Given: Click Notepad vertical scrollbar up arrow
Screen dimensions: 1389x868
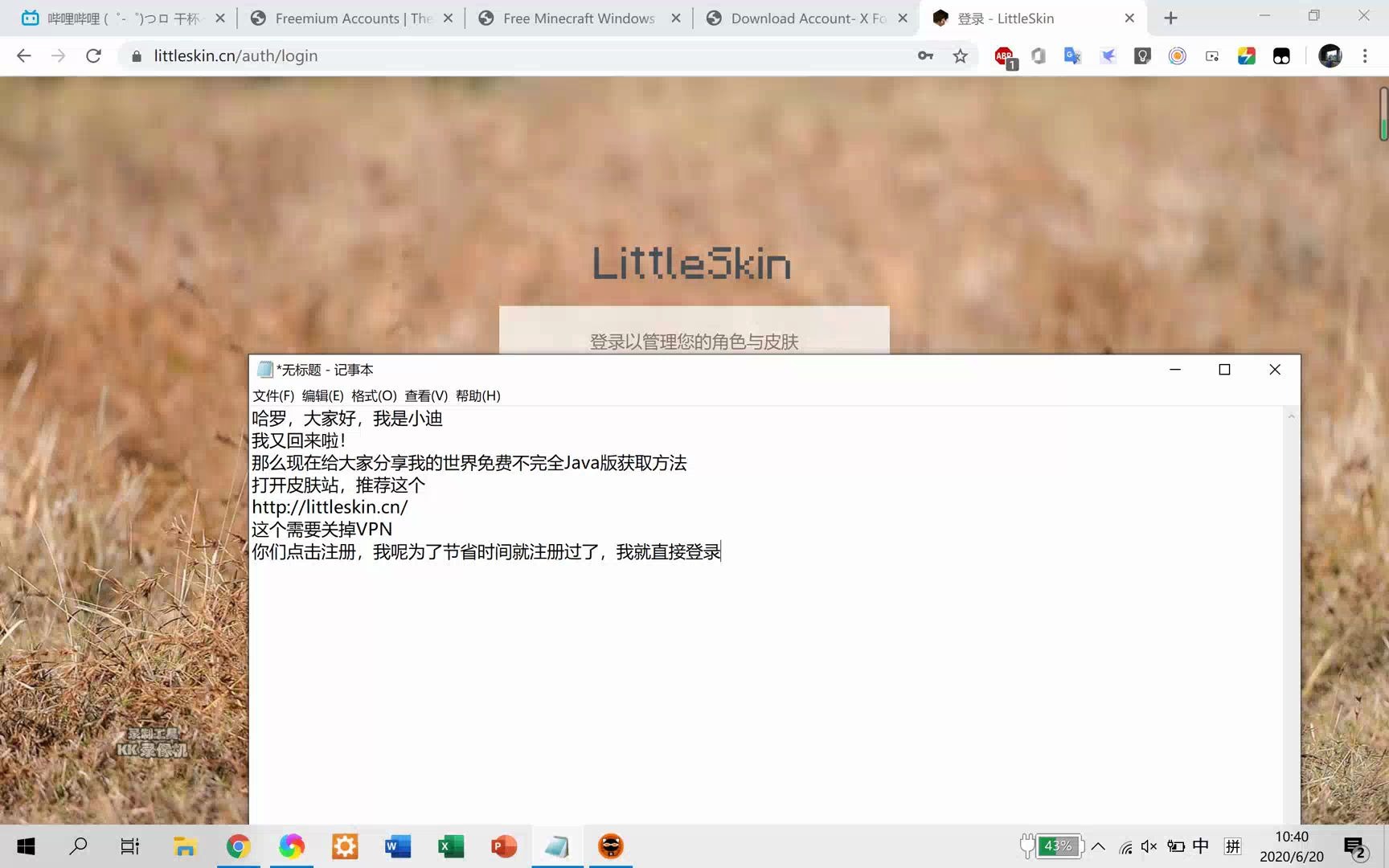Looking at the screenshot, I should click(x=1291, y=416).
